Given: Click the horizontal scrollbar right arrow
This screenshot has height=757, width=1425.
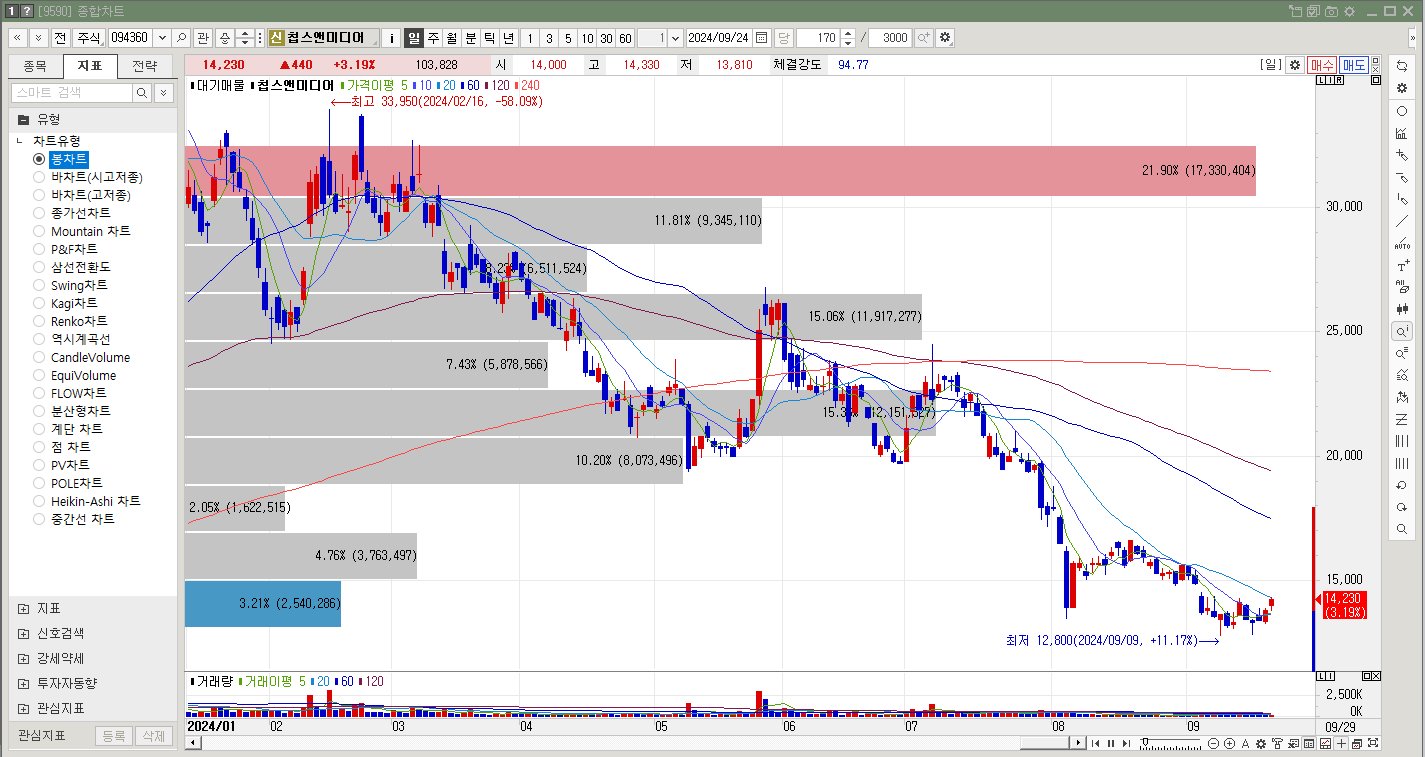Looking at the screenshot, I should point(1078,743).
